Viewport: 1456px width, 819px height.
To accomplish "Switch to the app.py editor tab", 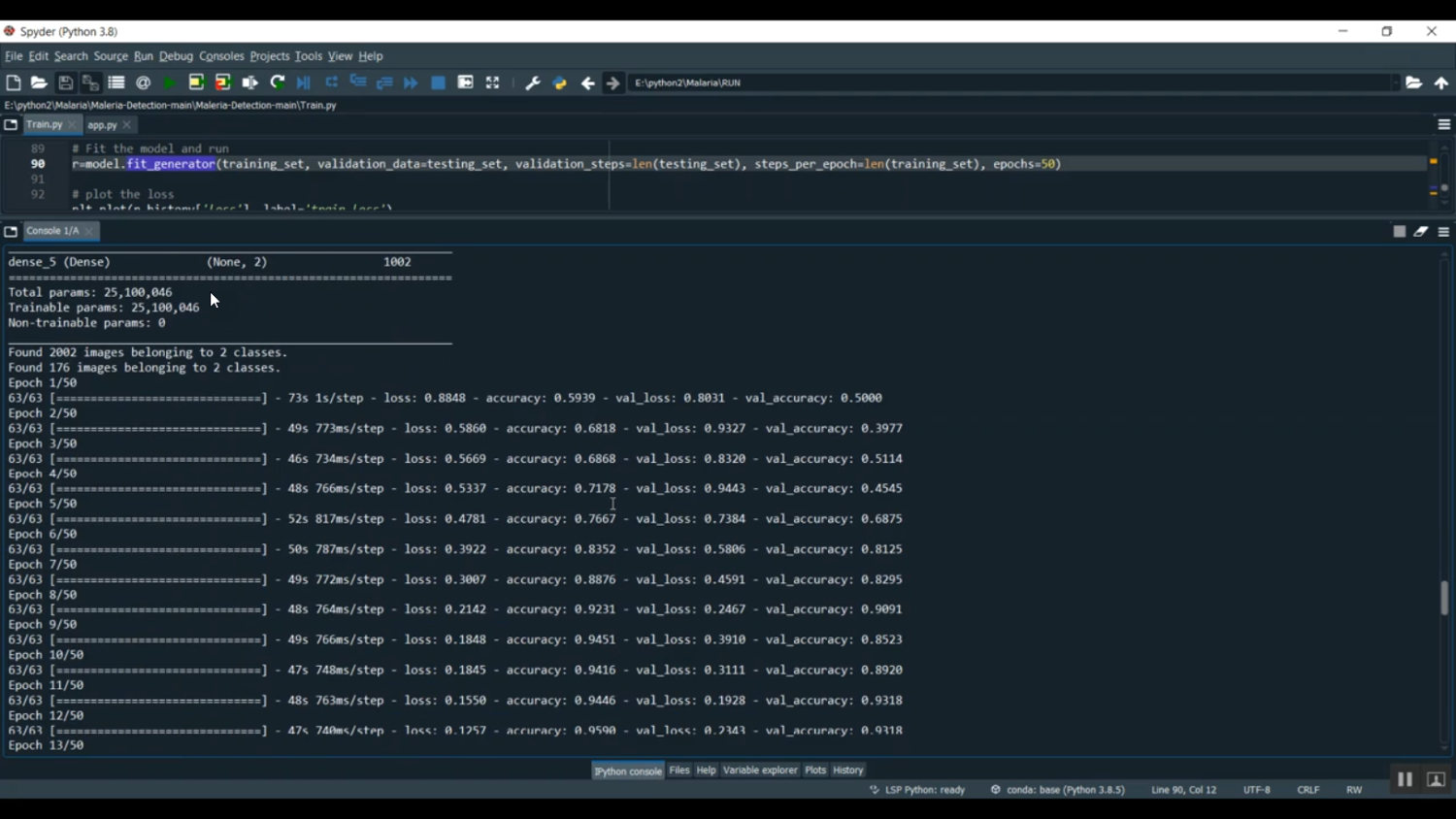I will pos(102,125).
